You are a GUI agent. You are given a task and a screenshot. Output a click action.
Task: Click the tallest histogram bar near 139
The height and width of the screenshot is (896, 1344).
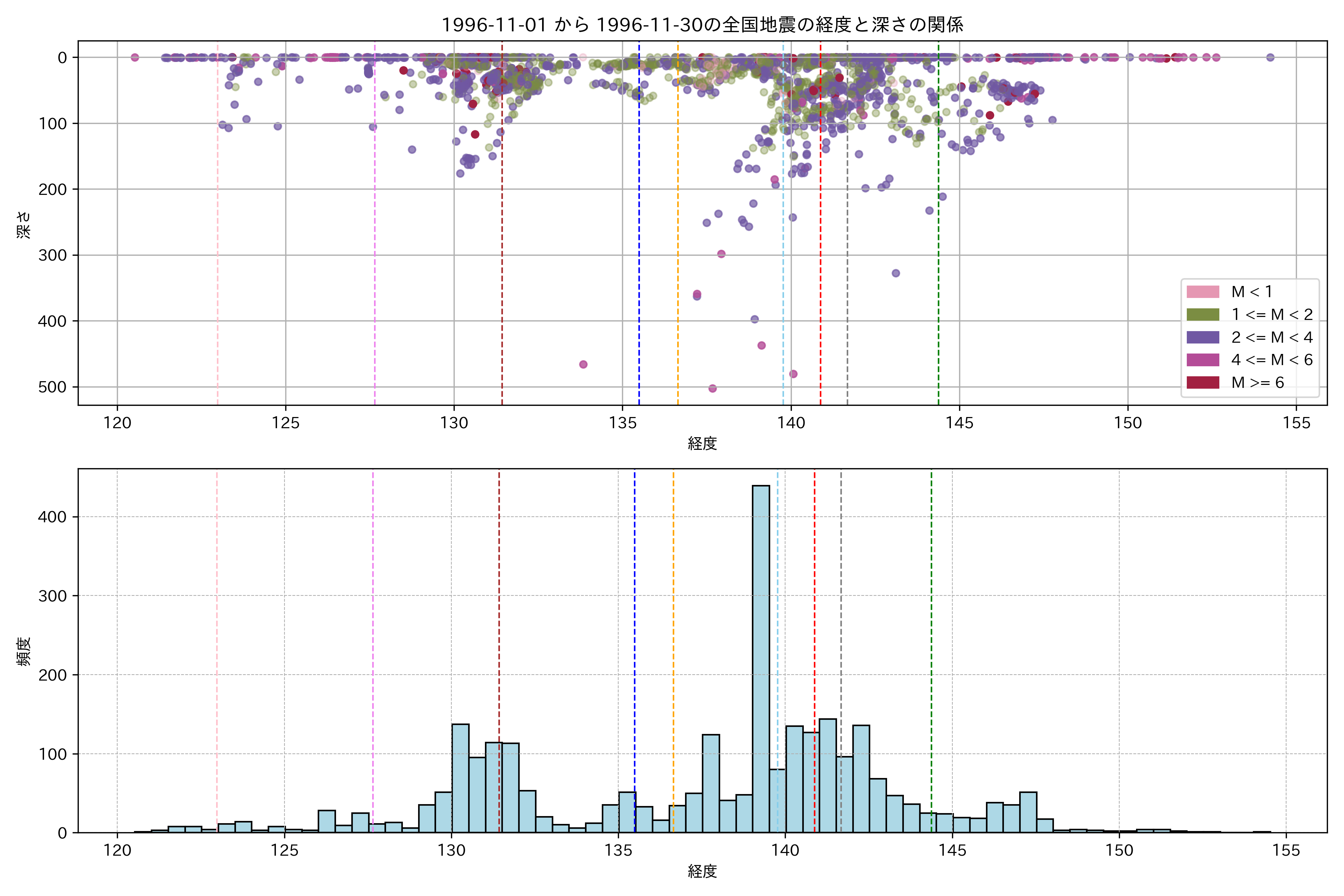click(760, 657)
